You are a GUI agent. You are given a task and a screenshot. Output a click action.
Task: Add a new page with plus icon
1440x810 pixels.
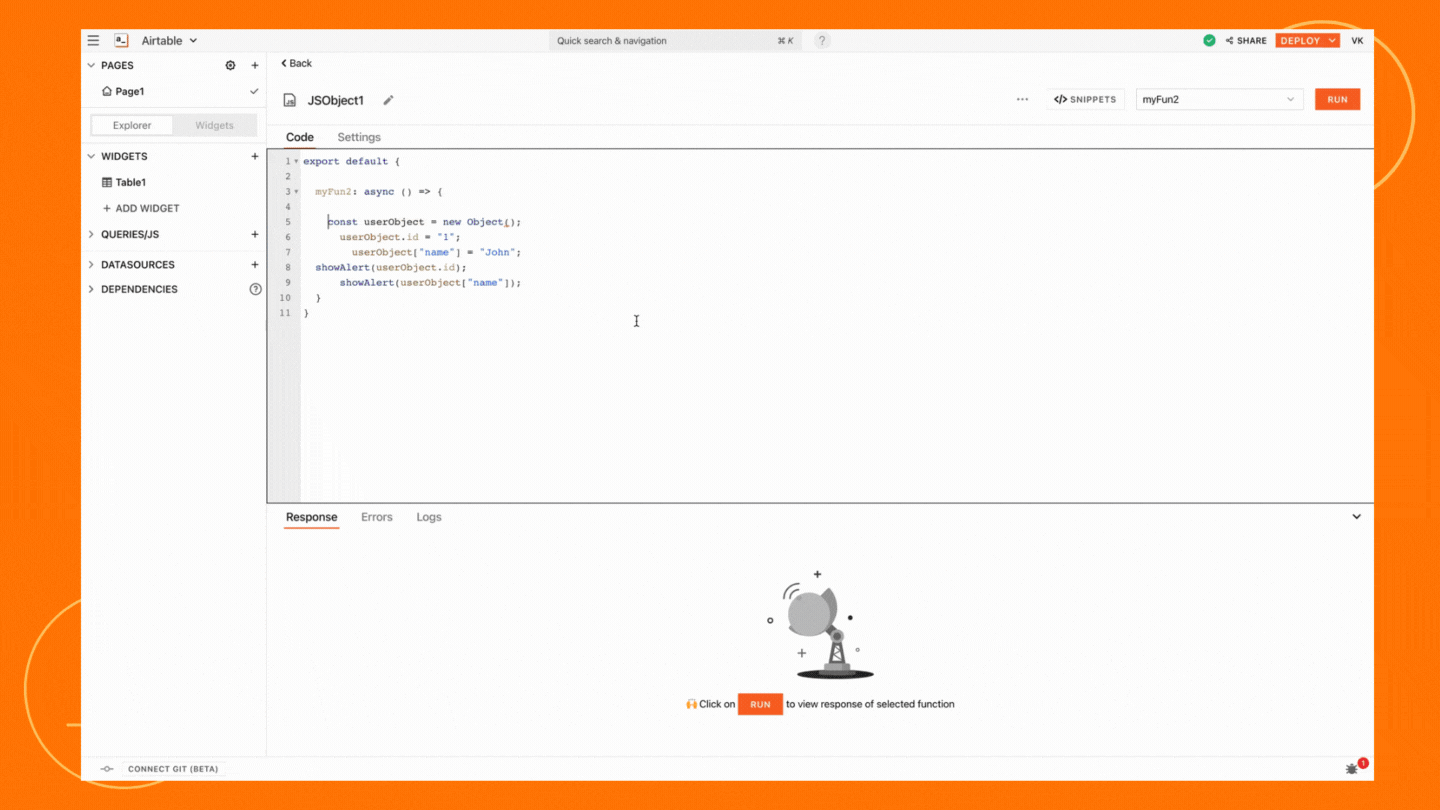255,66
